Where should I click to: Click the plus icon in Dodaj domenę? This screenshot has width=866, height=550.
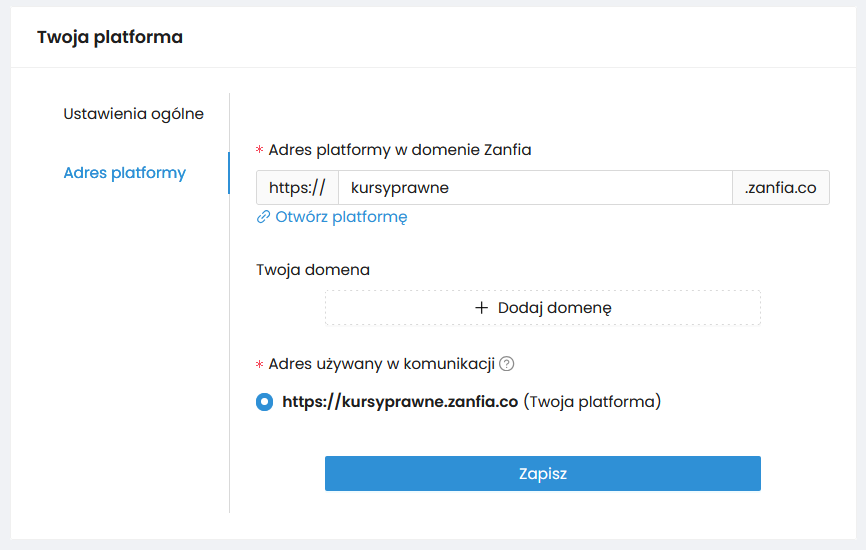[x=481, y=308]
